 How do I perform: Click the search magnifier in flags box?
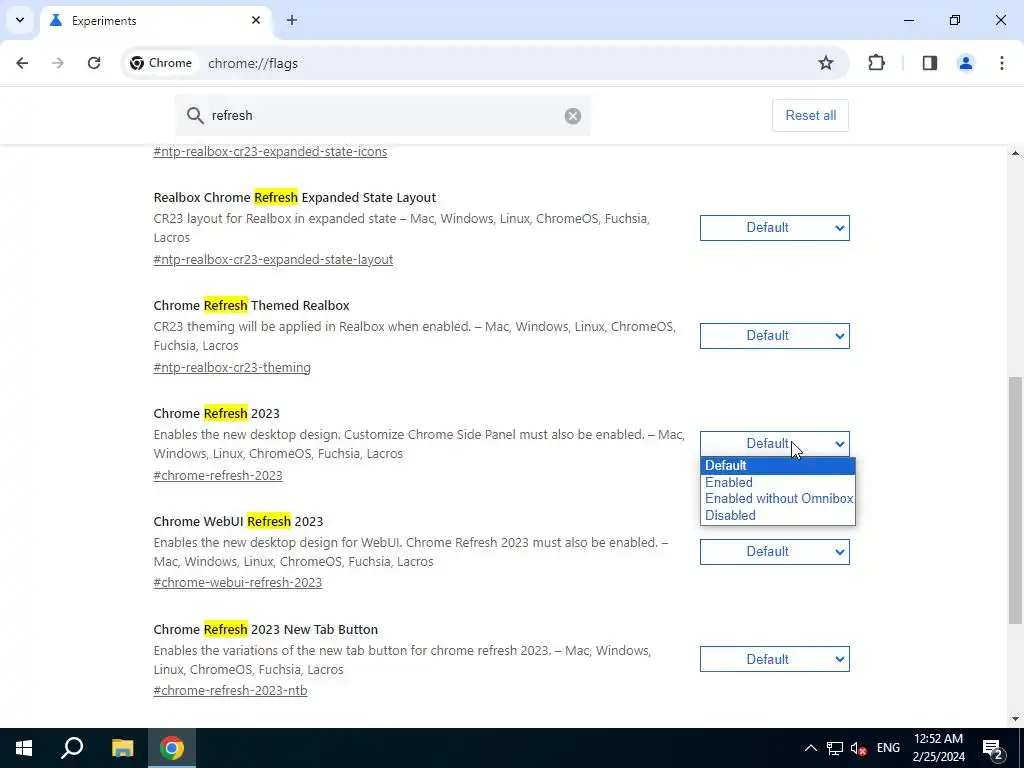(x=195, y=116)
